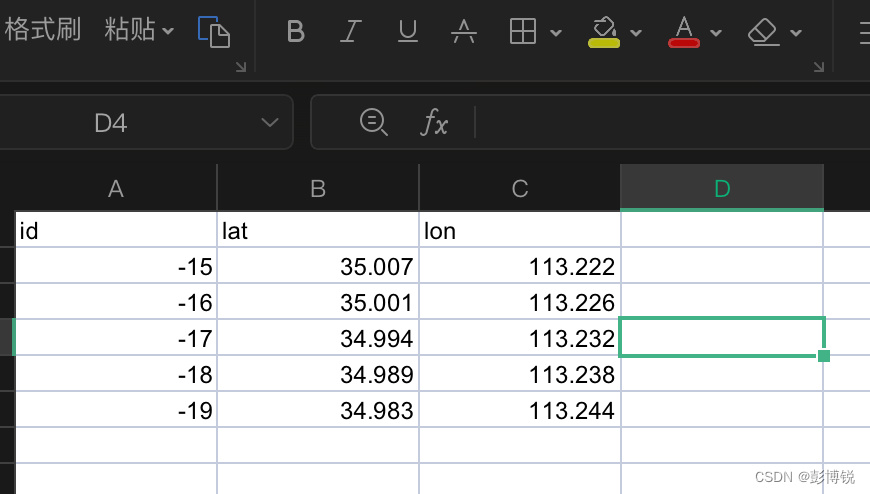
Task: Open the Paste (粘贴) dropdown arrow
Action: tap(168, 31)
